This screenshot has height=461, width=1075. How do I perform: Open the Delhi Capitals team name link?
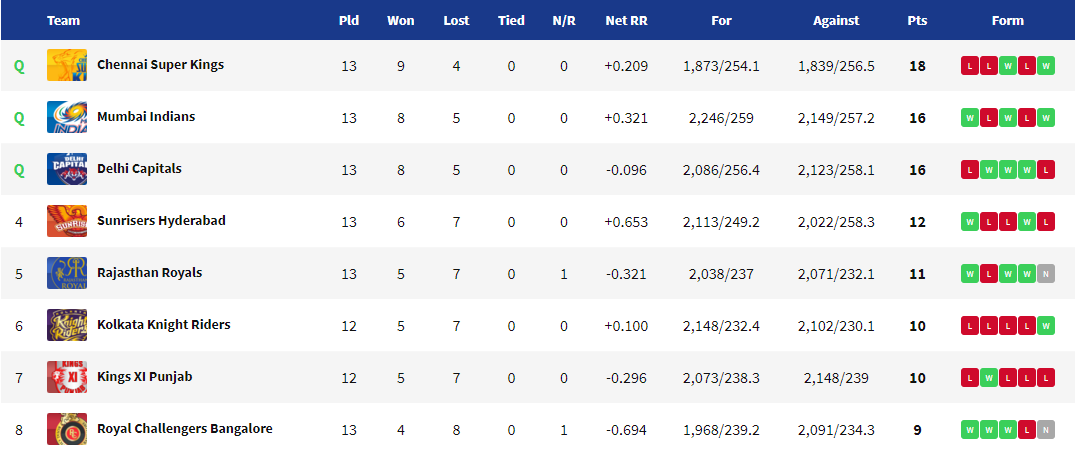pyautogui.click(x=139, y=168)
